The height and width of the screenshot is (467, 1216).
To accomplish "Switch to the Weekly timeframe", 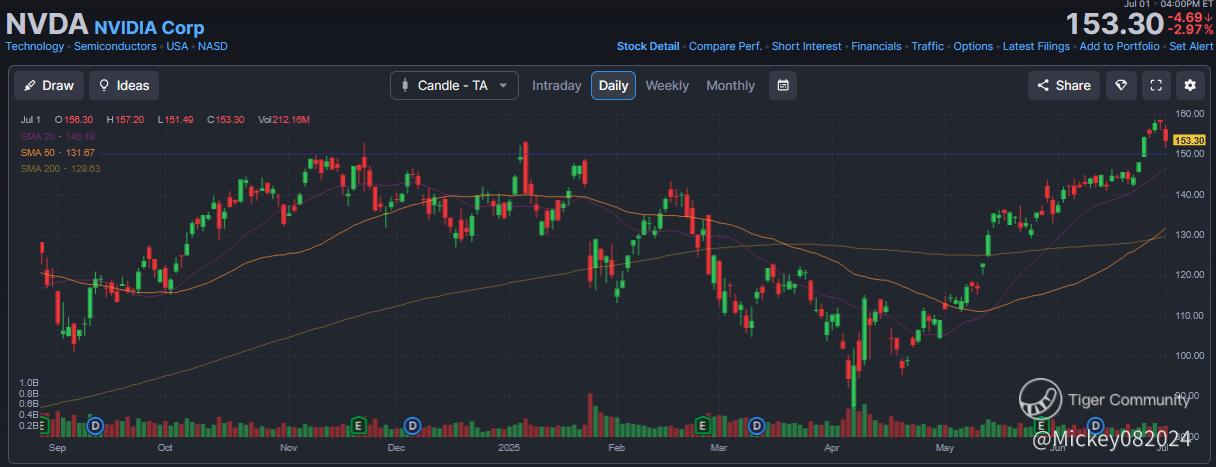I will coord(667,85).
